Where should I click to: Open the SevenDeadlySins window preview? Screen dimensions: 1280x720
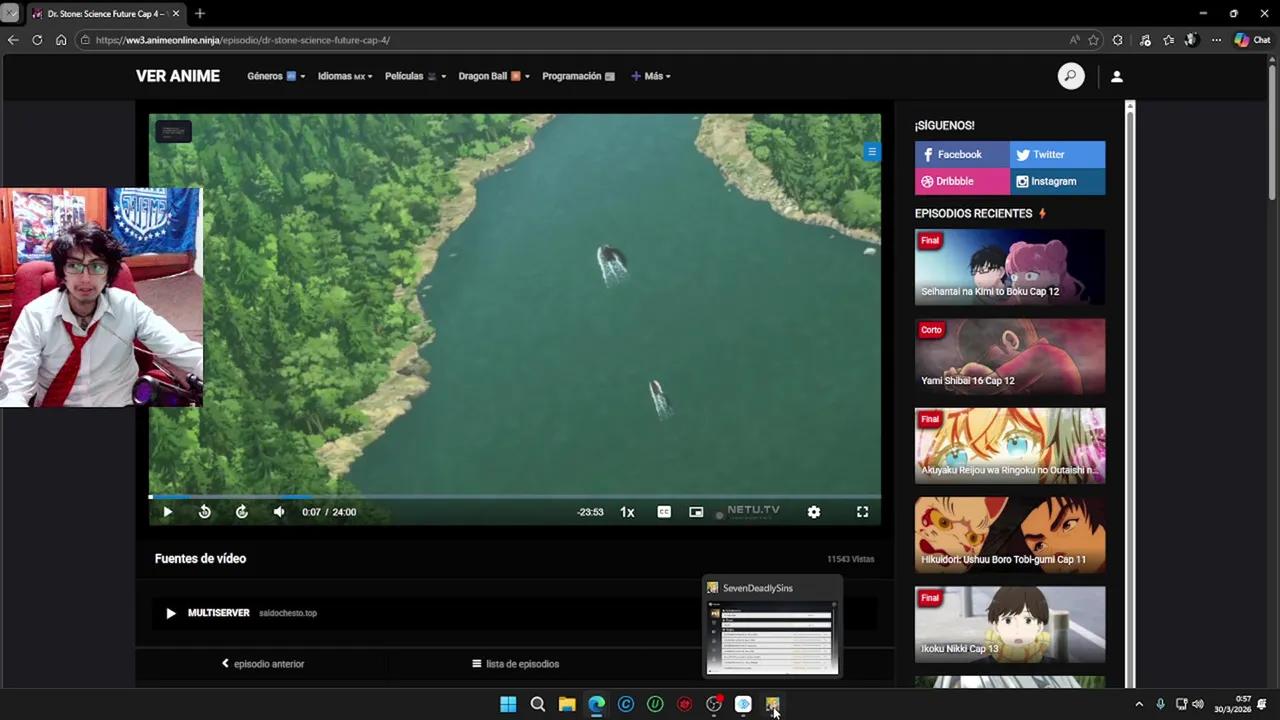(x=772, y=627)
